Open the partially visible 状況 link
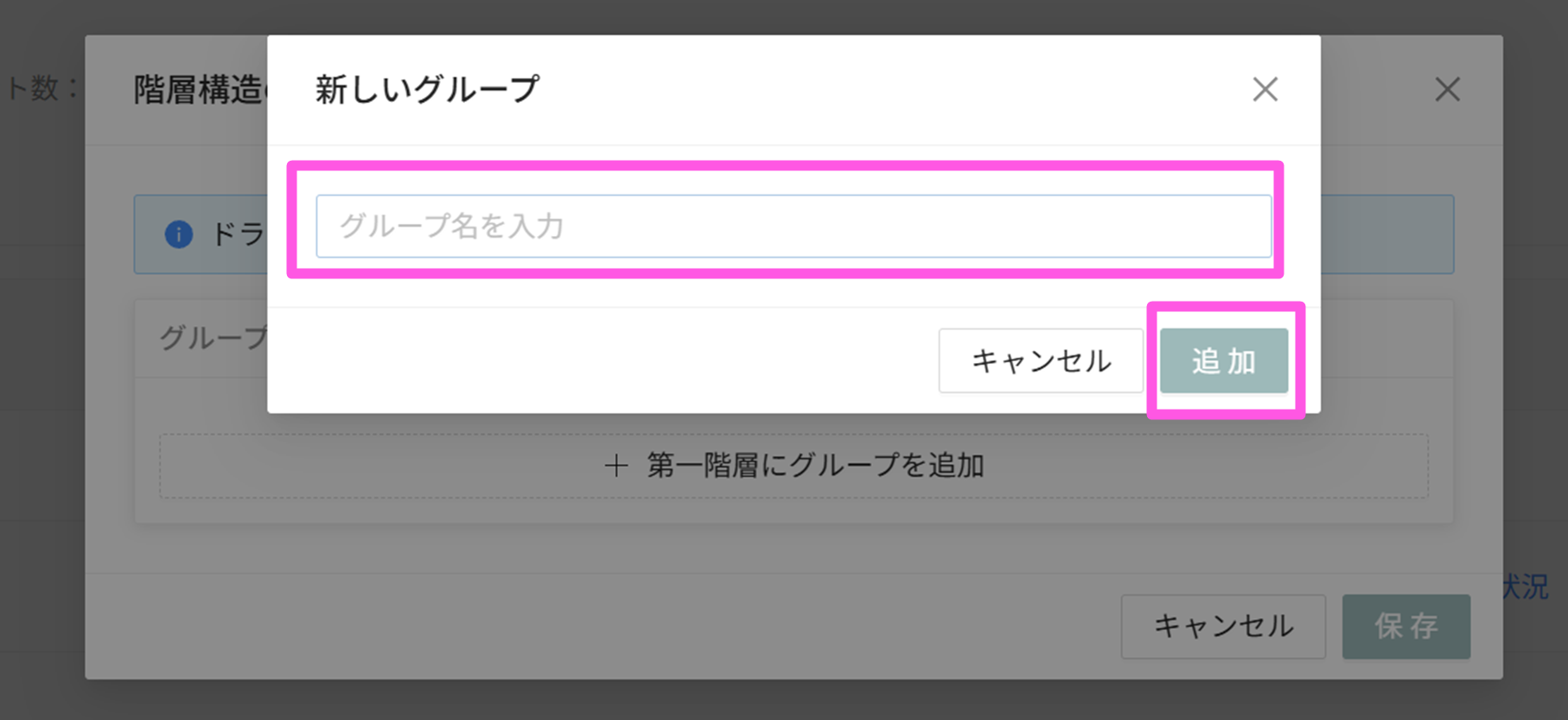Screen dimensions: 1568x720 click(1526, 587)
